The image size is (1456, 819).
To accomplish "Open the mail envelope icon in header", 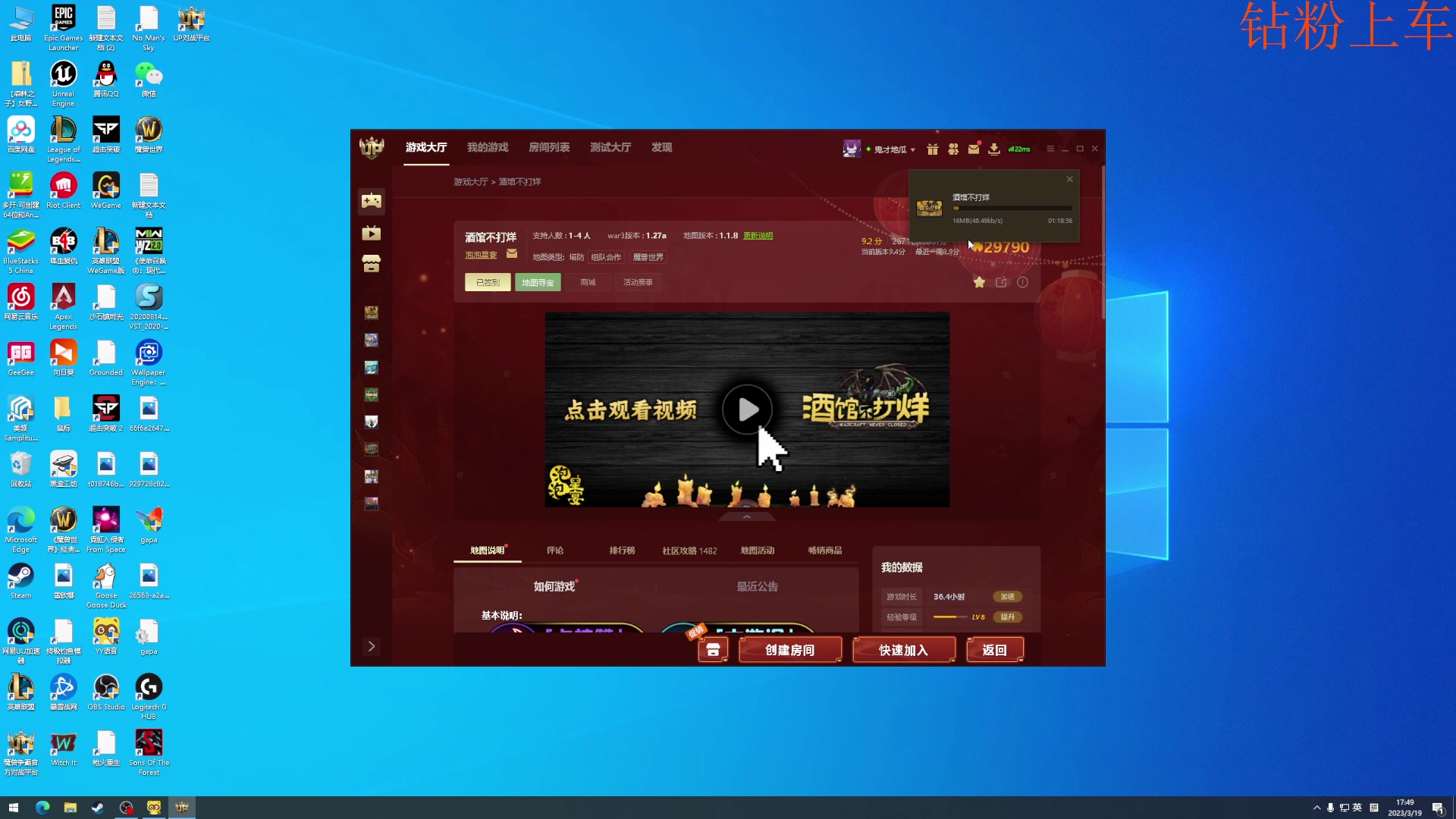I will [x=974, y=149].
